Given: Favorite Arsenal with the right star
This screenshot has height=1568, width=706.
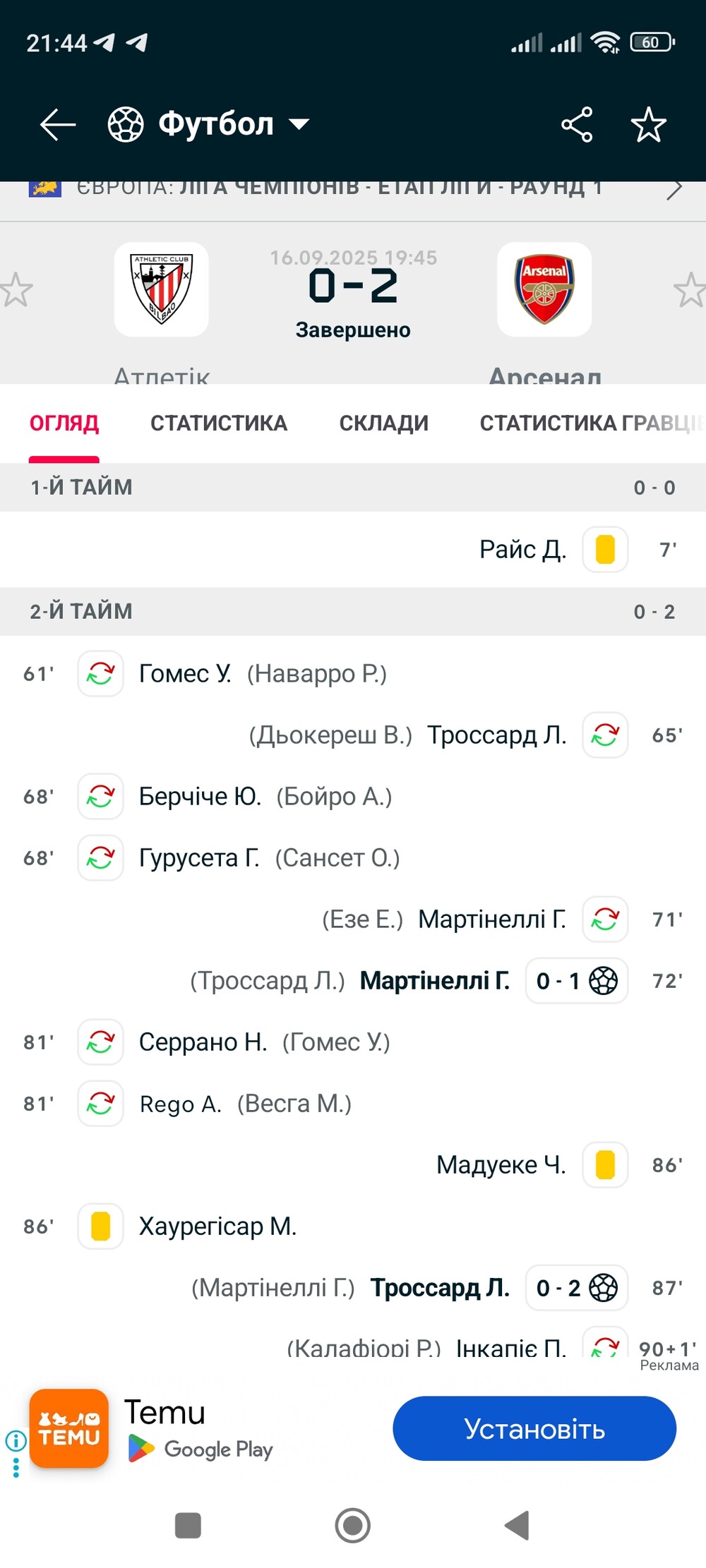Looking at the screenshot, I should (x=690, y=290).
